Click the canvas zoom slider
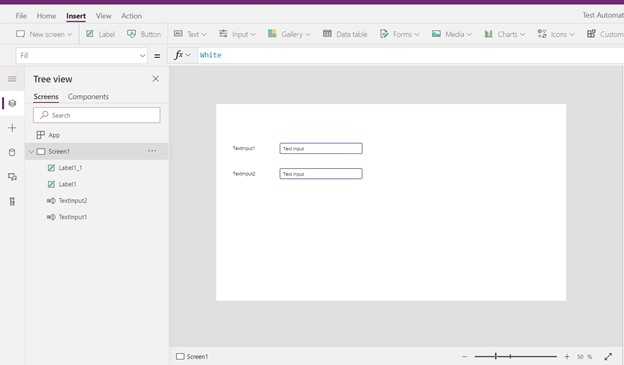Image resolution: width=624 pixels, height=365 pixels. tap(515, 357)
